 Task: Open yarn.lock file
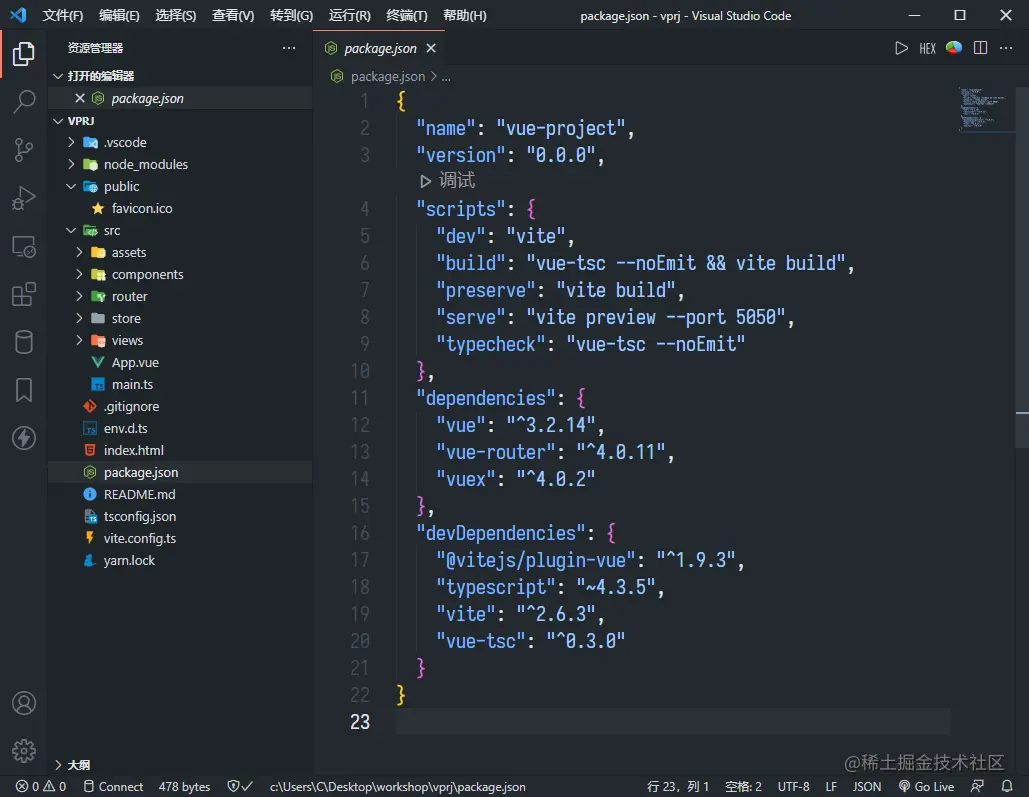129,560
